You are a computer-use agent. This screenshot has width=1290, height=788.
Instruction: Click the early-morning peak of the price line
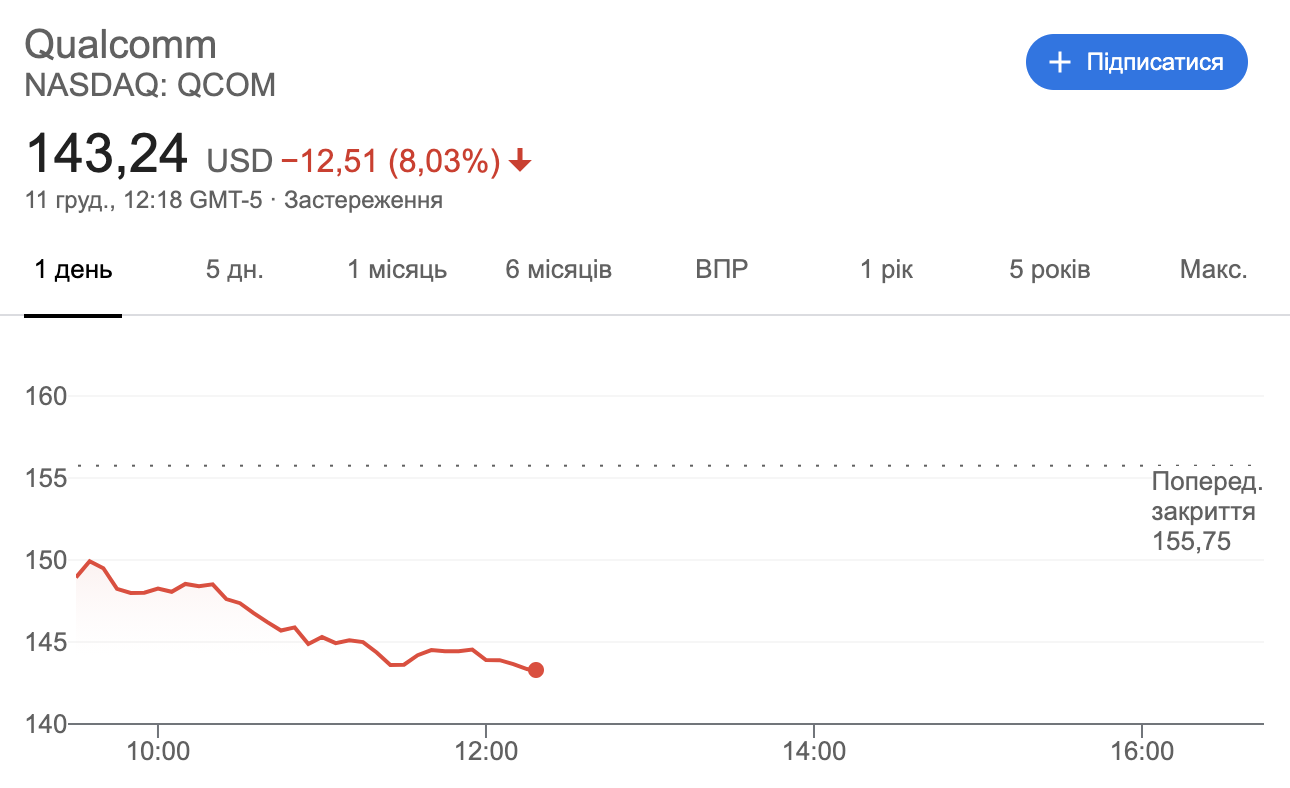(x=90, y=561)
